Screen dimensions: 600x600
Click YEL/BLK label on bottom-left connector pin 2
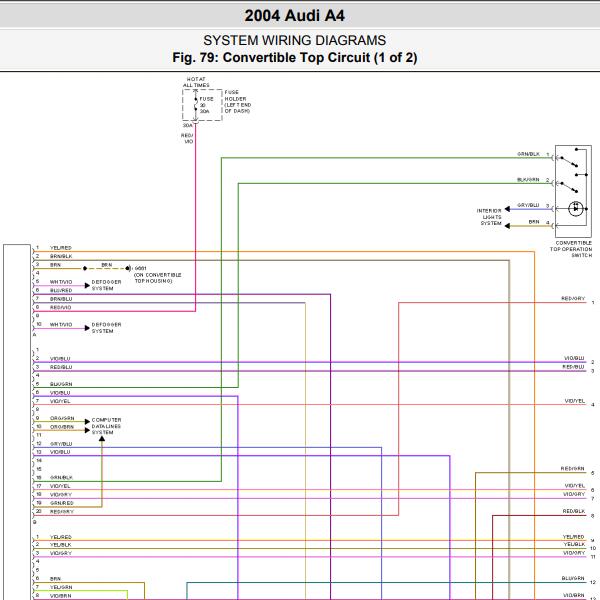60,545
